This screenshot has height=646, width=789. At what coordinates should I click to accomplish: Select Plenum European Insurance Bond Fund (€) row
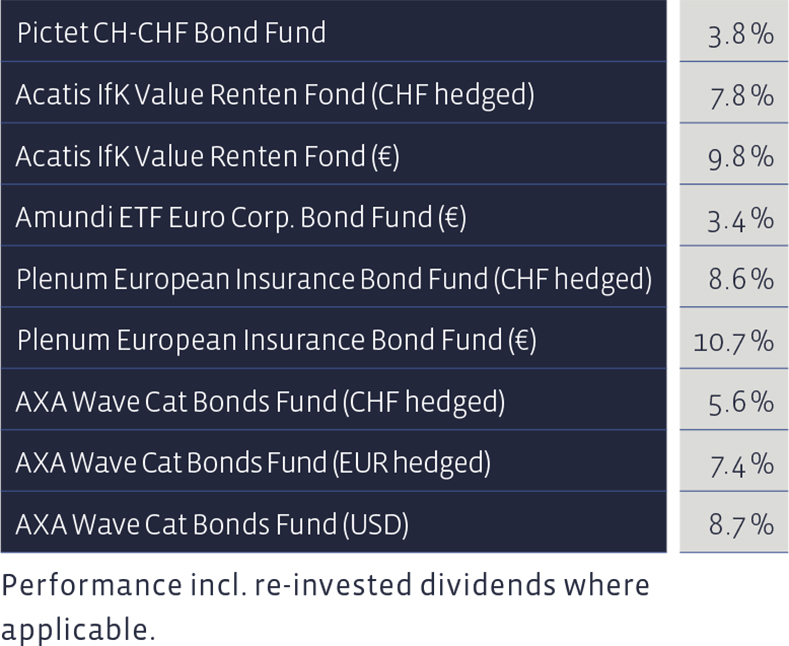[x=334, y=338]
